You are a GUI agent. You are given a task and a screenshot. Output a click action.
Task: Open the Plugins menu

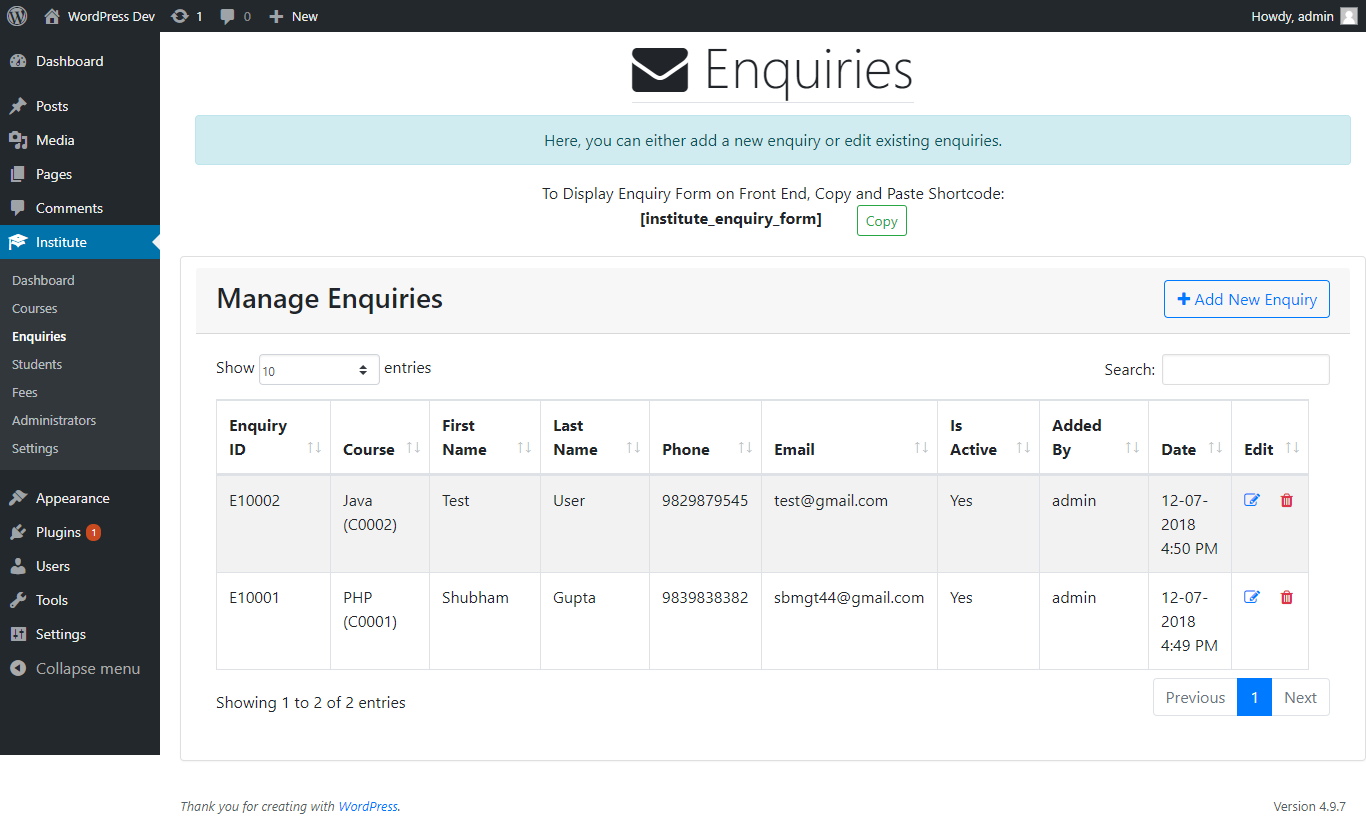pos(80,532)
